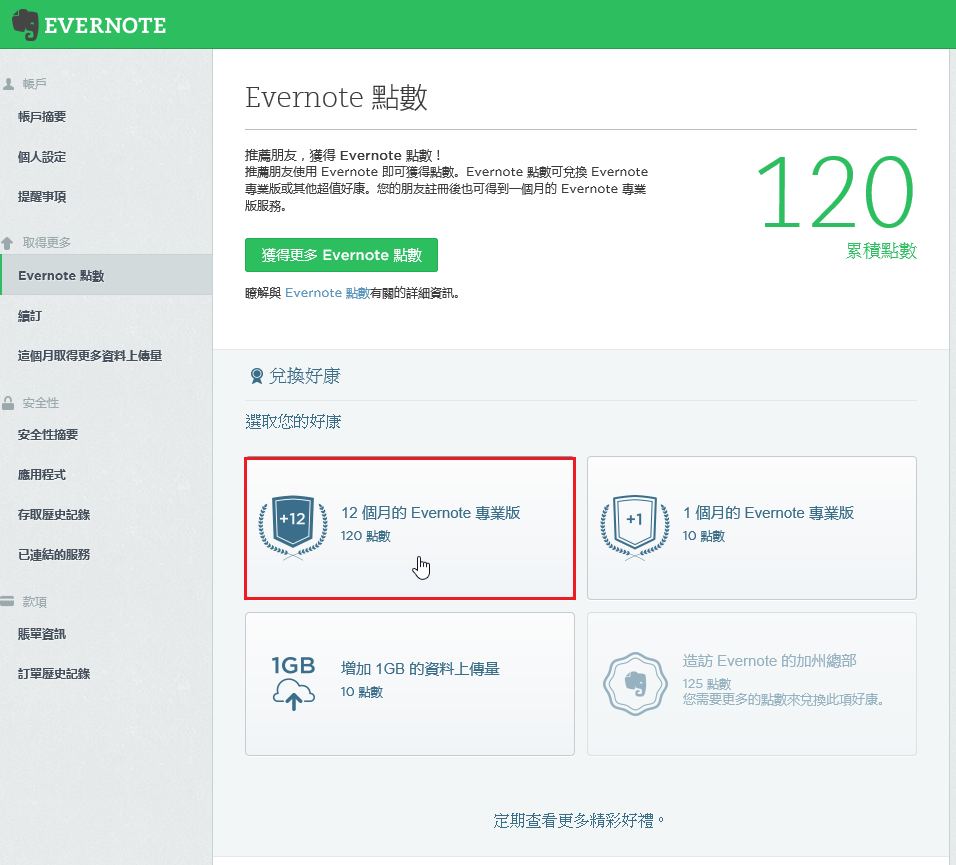Click the 安全性 lock icon in sidebar
The height and width of the screenshot is (865, 956).
(8, 403)
